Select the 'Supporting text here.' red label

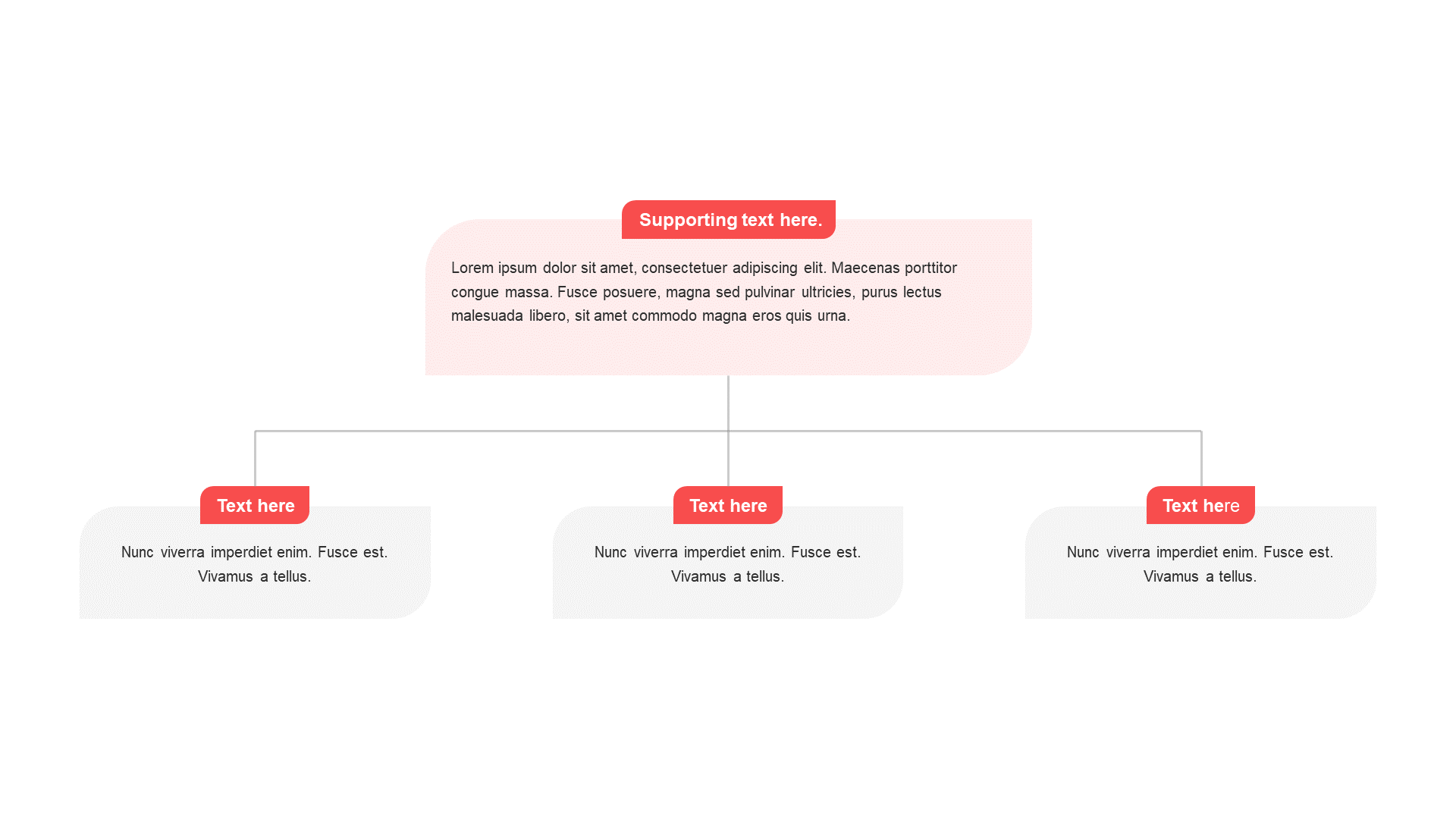click(x=728, y=219)
